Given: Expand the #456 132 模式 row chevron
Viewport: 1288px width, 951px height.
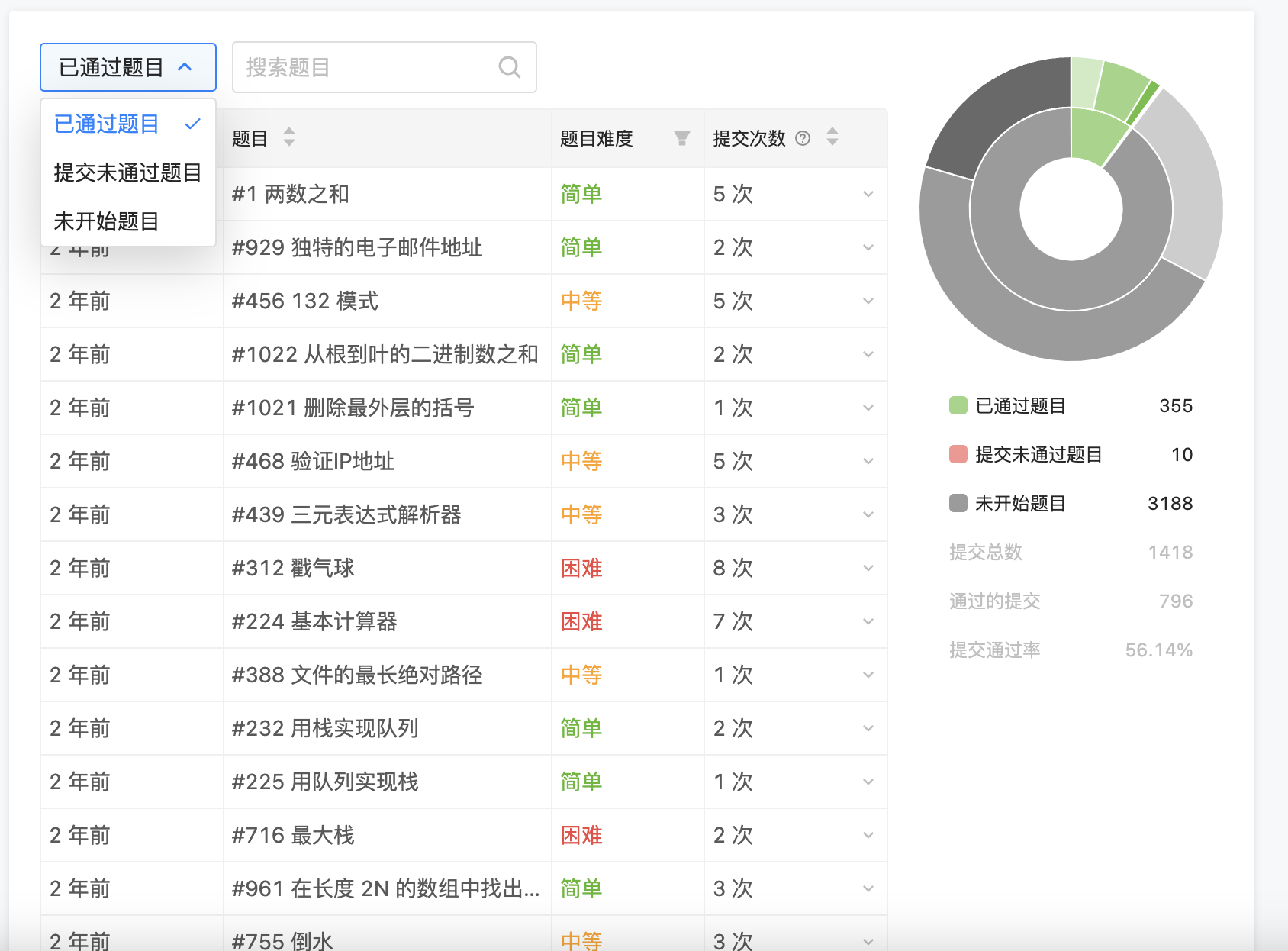Looking at the screenshot, I should 868,301.
